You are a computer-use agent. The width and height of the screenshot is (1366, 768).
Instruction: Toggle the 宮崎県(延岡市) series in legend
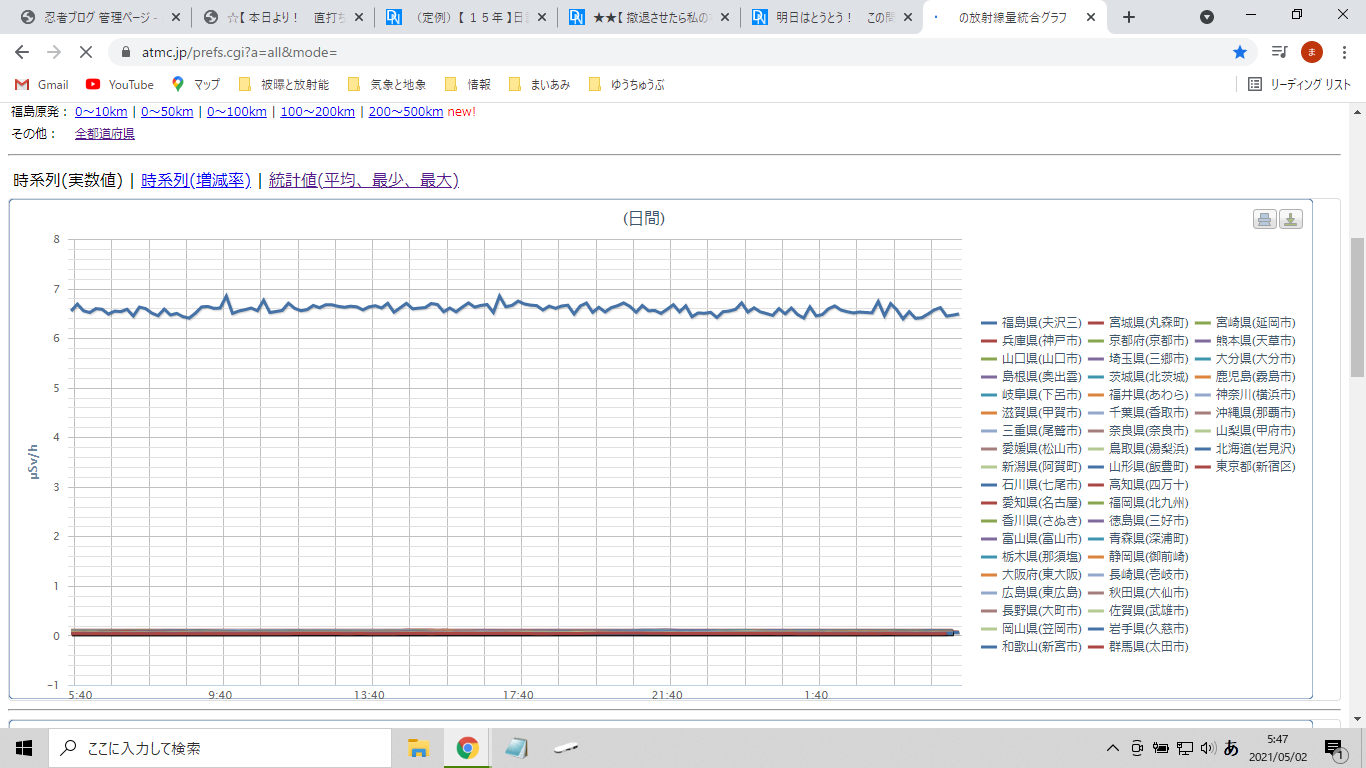[x=1246, y=323]
